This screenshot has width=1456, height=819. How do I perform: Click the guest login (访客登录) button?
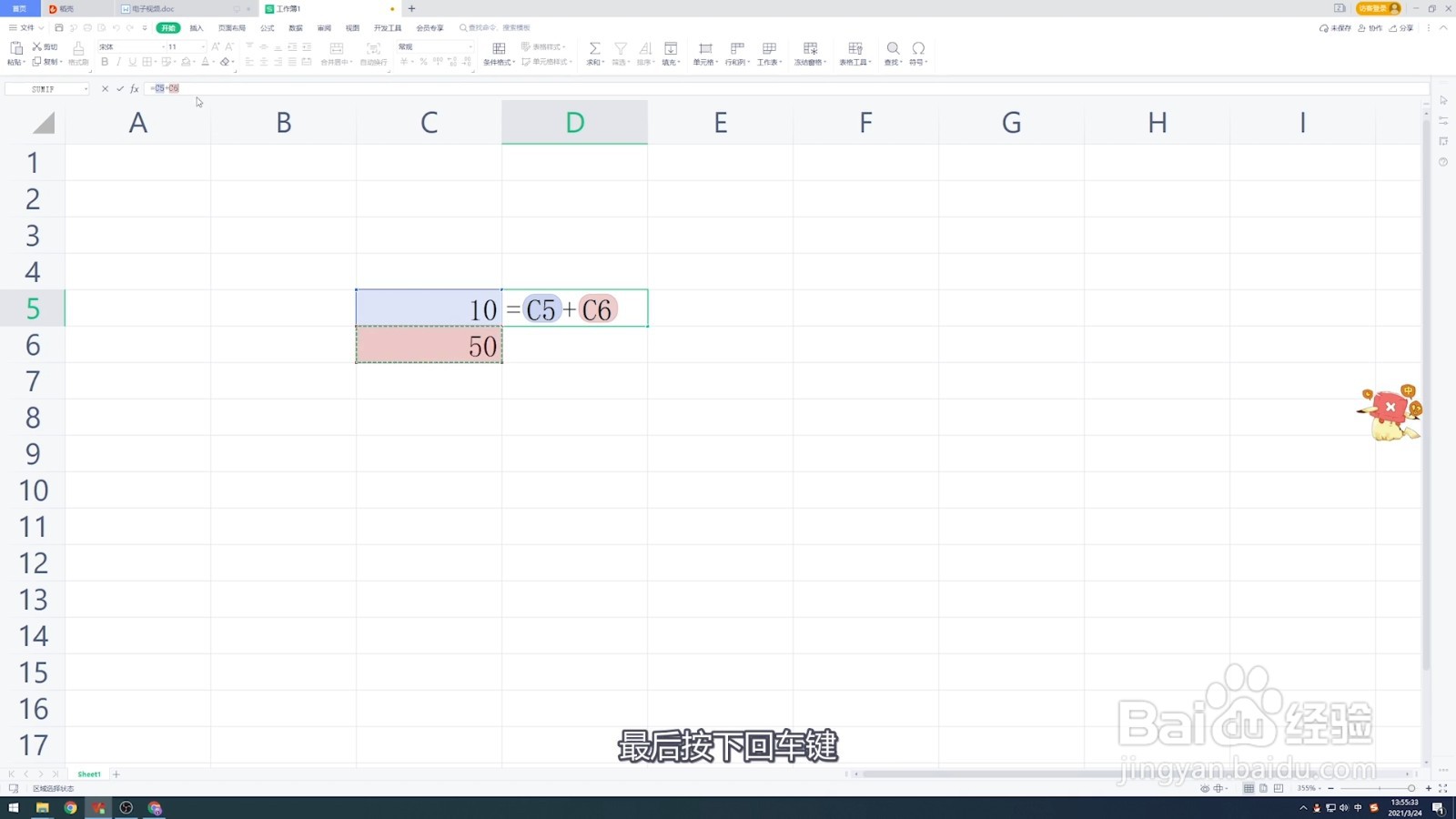pyautogui.click(x=1378, y=8)
